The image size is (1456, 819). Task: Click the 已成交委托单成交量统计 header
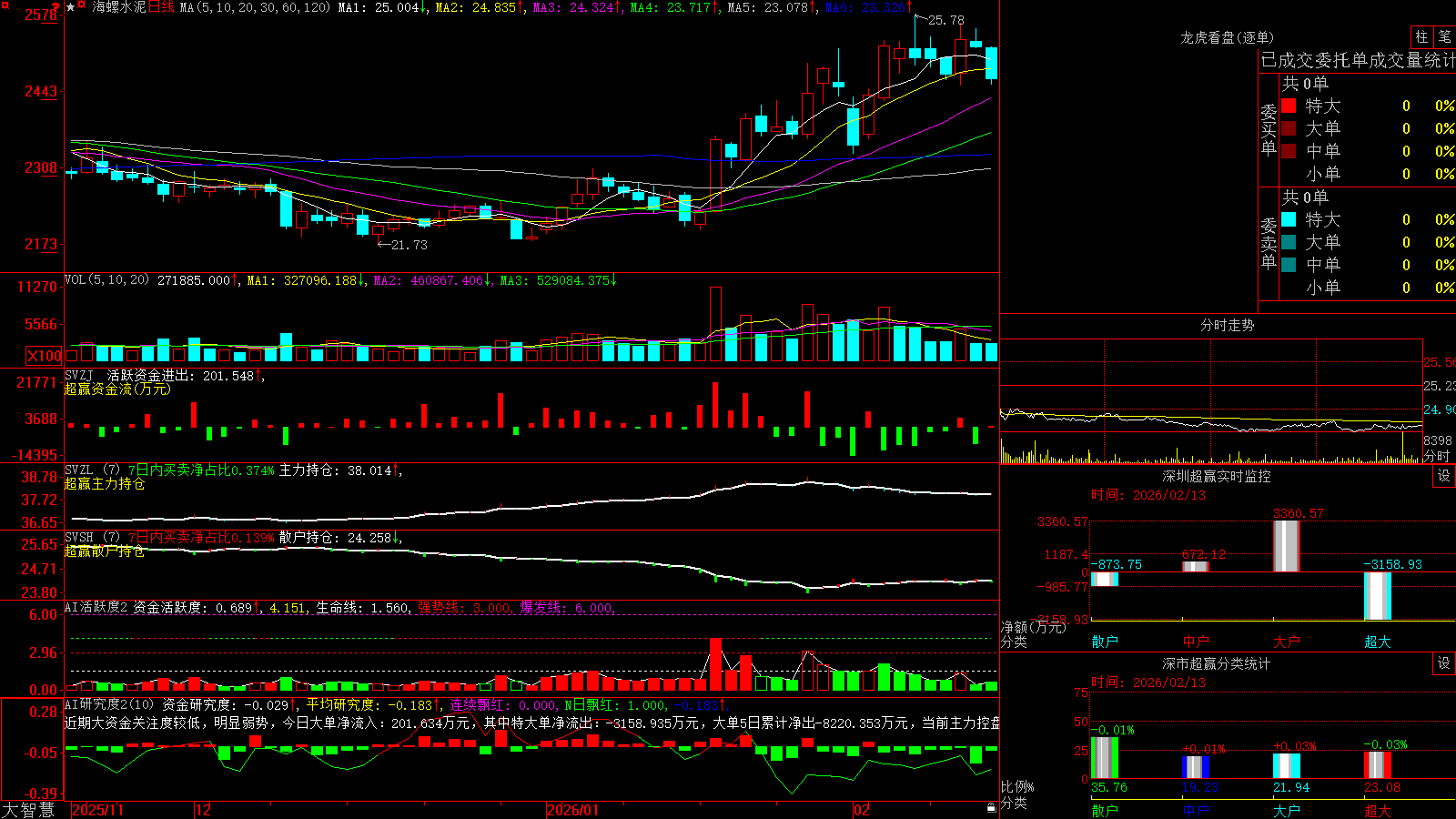[1358, 60]
